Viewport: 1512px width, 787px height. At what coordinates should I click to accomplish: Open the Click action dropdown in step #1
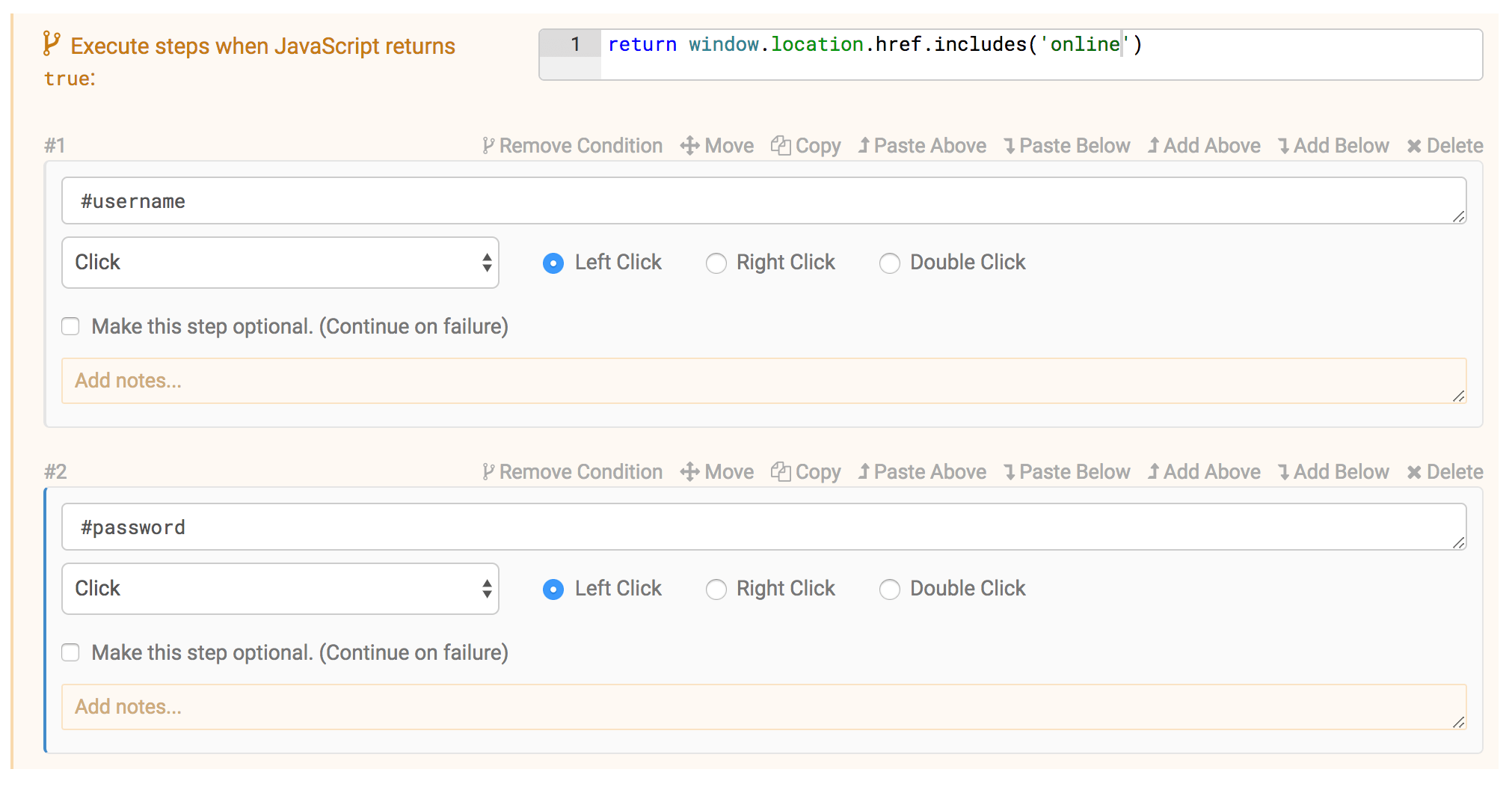(x=280, y=263)
